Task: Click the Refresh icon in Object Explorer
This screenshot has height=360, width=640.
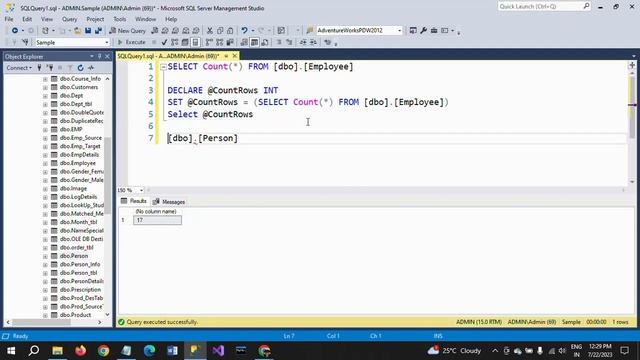Action: [x=80, y=68]
